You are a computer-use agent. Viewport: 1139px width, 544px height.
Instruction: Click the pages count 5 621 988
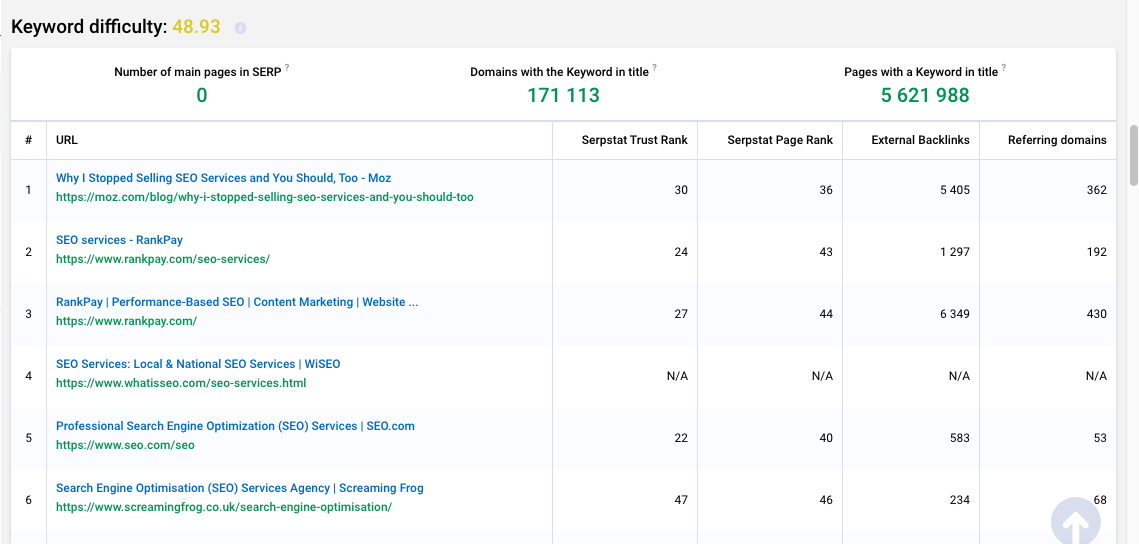point(925,95)
